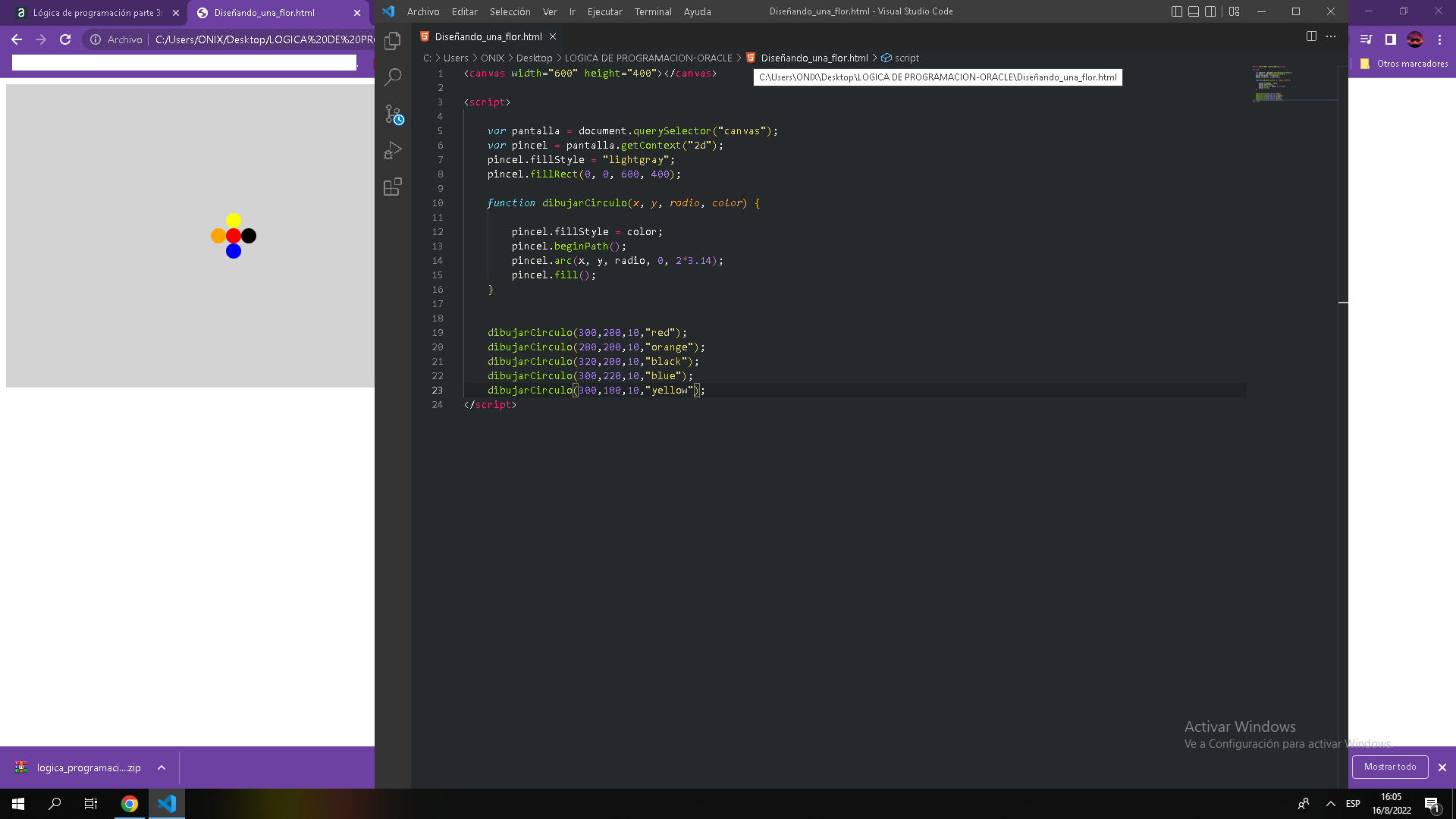Open Windows taskbar search
The image size is (1456, 819).
[x=55, y=804]
